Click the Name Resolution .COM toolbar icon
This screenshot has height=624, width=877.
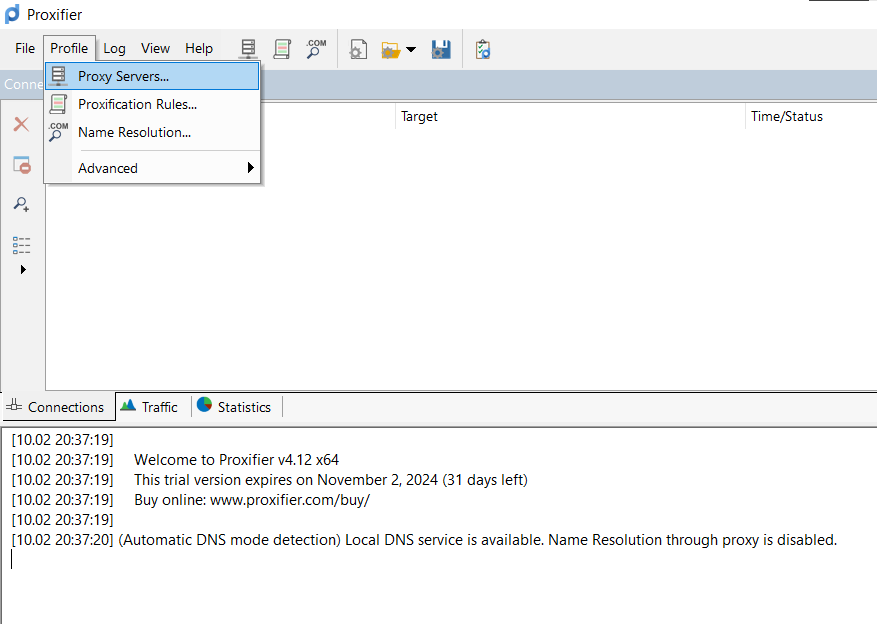316,49
